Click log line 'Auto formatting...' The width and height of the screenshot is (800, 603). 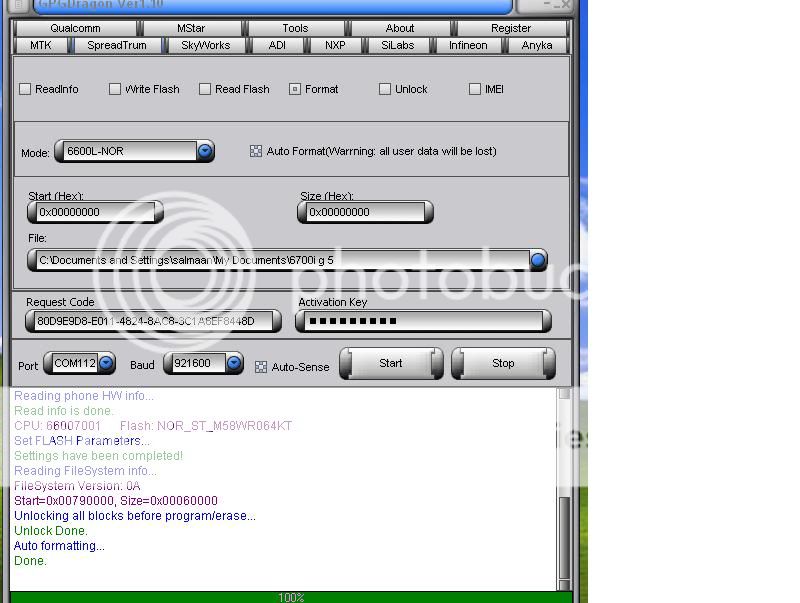tap(59, 546)
